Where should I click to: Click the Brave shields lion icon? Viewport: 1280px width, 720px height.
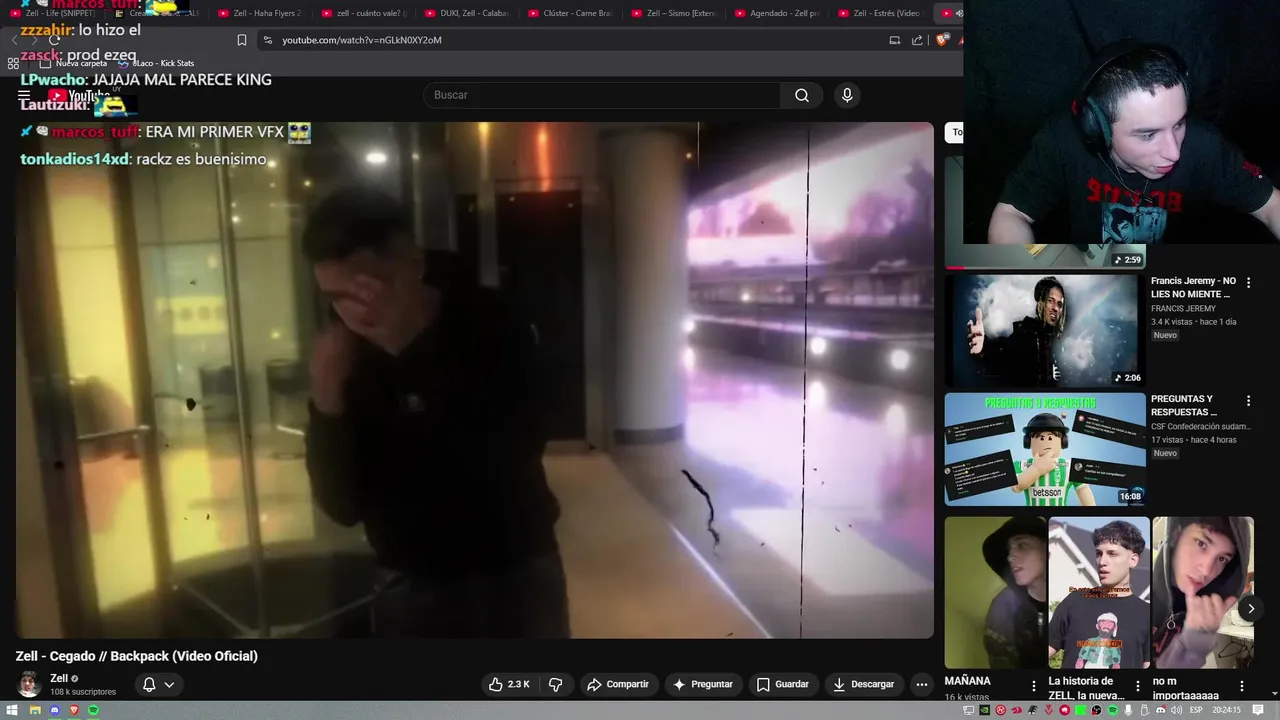point(942,40)
